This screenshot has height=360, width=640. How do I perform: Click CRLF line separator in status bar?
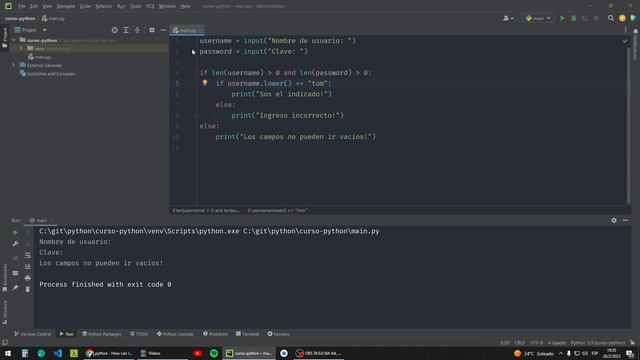[519, 343]
